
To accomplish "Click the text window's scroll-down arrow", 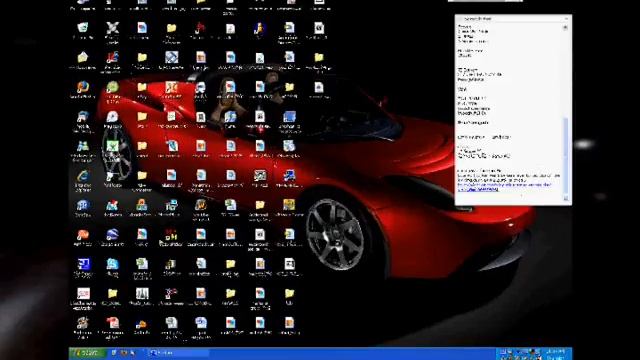I will (565, 198).
